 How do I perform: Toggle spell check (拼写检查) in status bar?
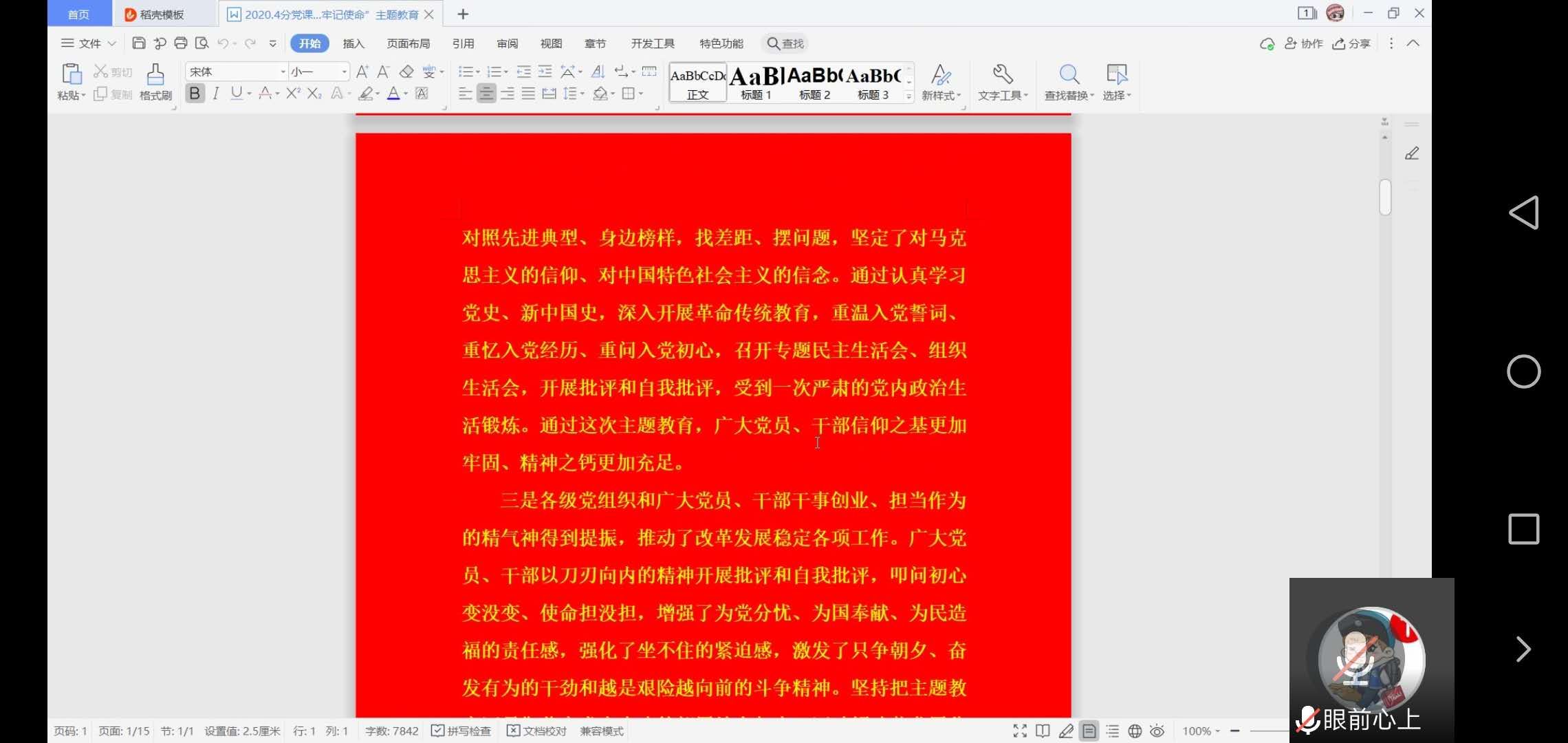pos(461,731)
